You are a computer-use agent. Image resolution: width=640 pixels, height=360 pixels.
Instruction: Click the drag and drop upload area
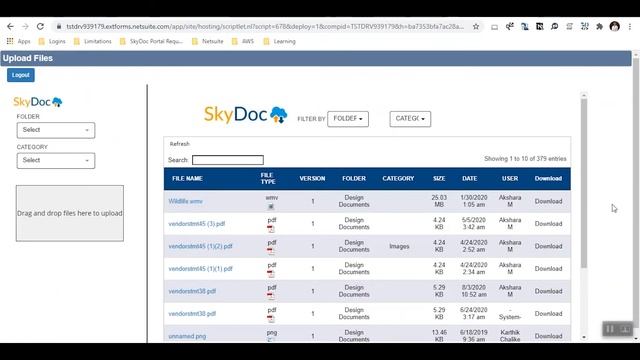click(70, 213)
